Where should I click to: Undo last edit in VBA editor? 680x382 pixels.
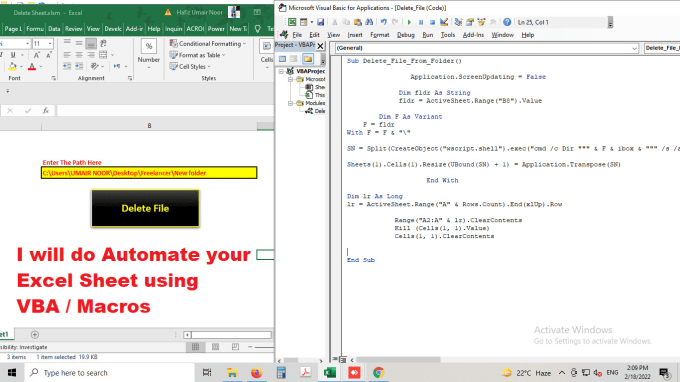[x=383, y=22]
